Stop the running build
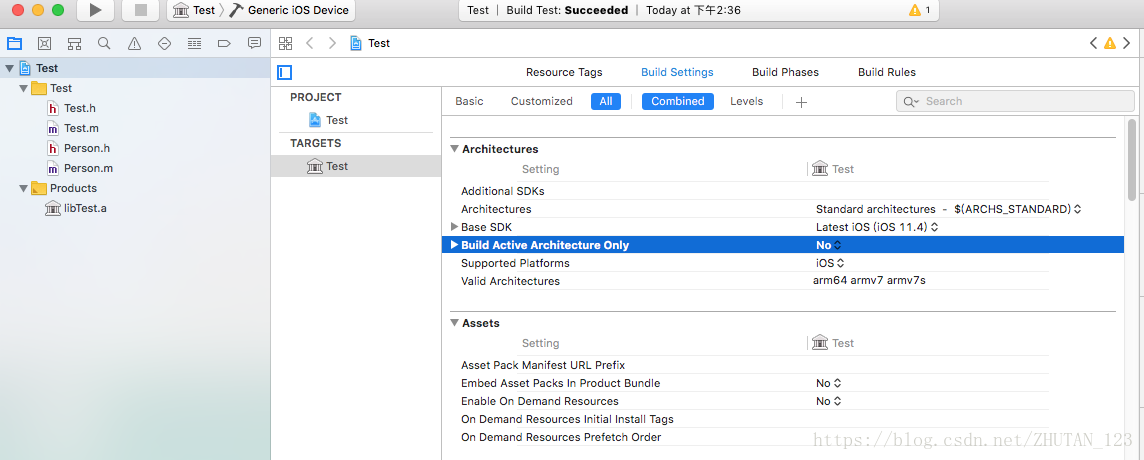This screenshot has height=460, width=1144. [x=141, y=10]
